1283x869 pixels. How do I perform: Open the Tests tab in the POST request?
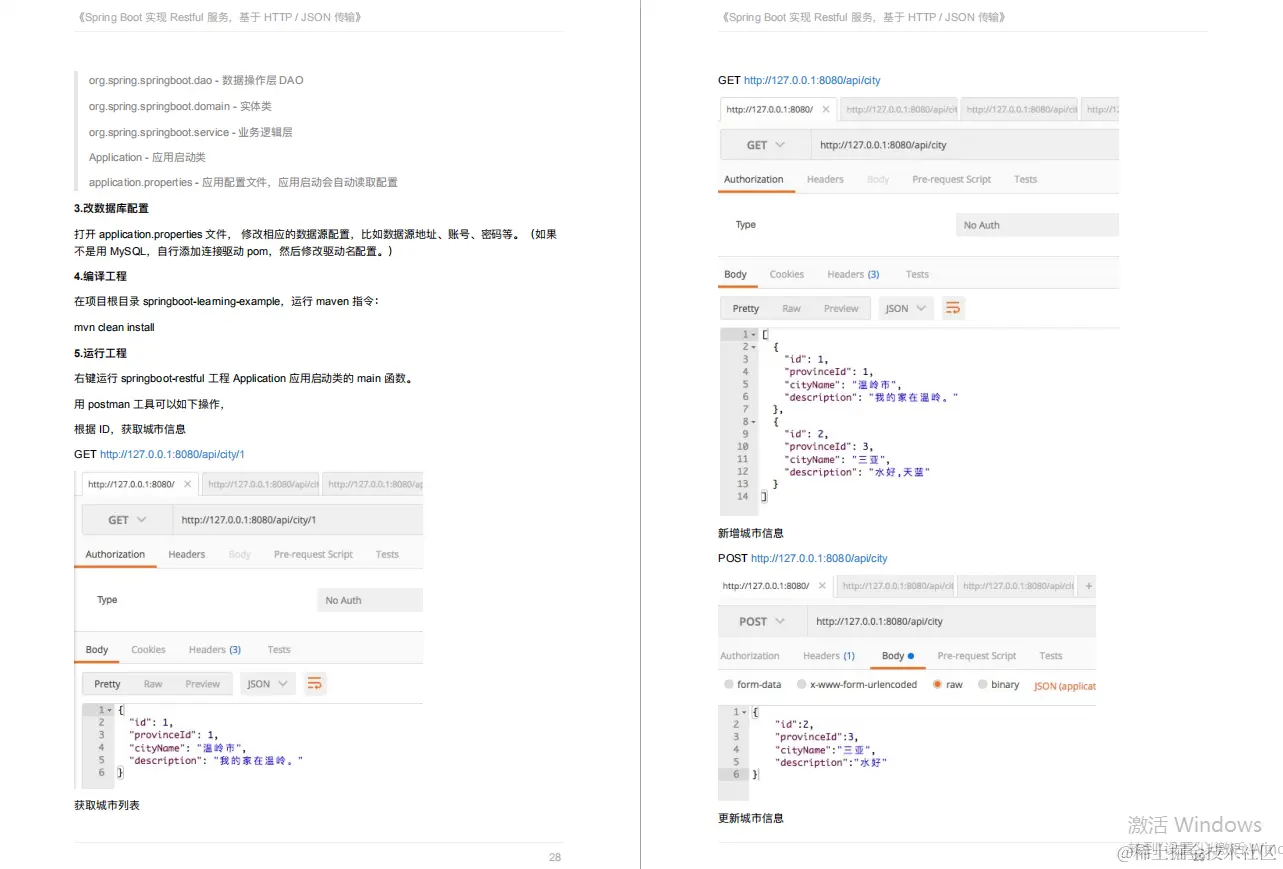point(1050,655)
